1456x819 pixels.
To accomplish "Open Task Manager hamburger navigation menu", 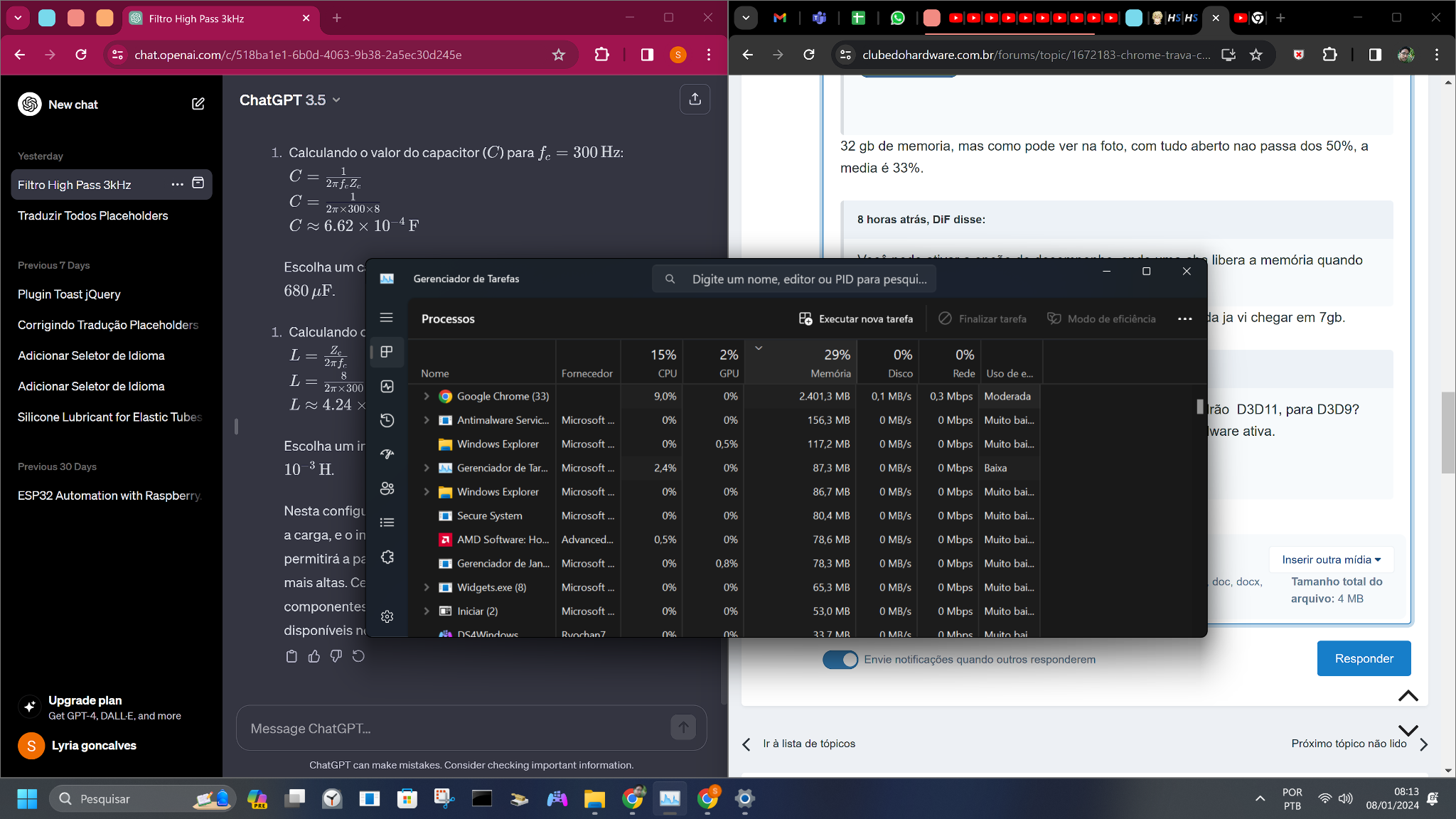I will 387,318.
